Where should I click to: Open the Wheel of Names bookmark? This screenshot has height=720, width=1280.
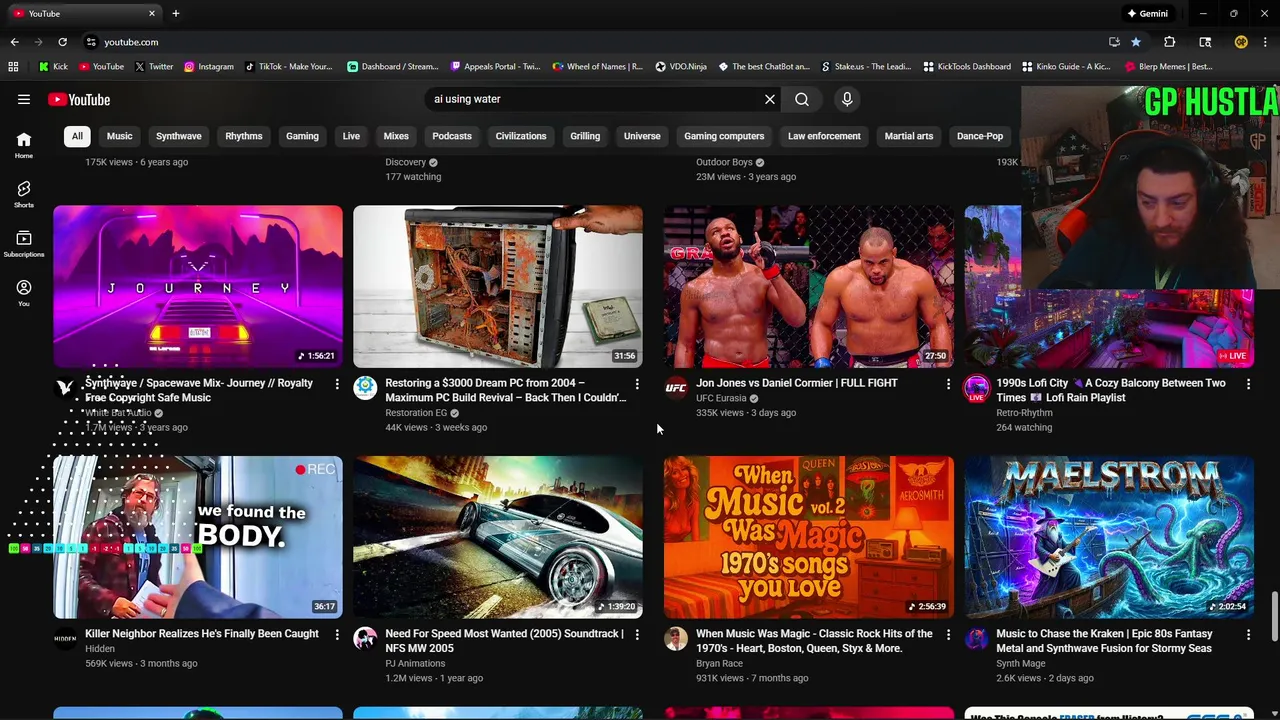point(598,67)
